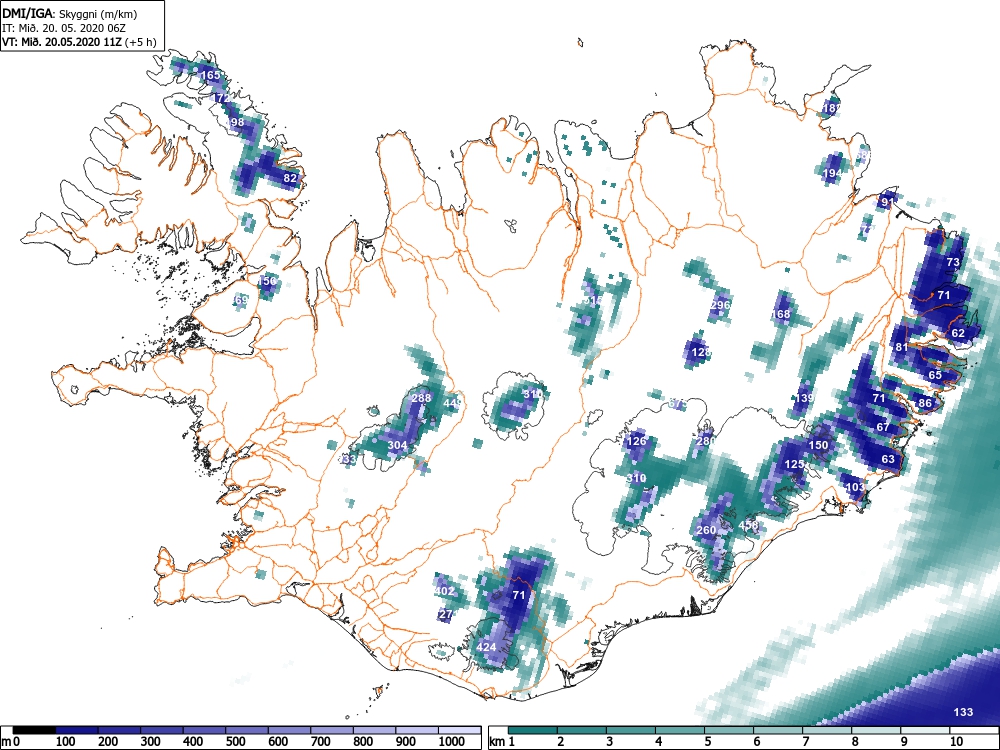The height and width of the screenshot is (750, 1000).
Task: Click the visibility value 260 on the map
Action: pyautogui.click(x=706, y=530)
